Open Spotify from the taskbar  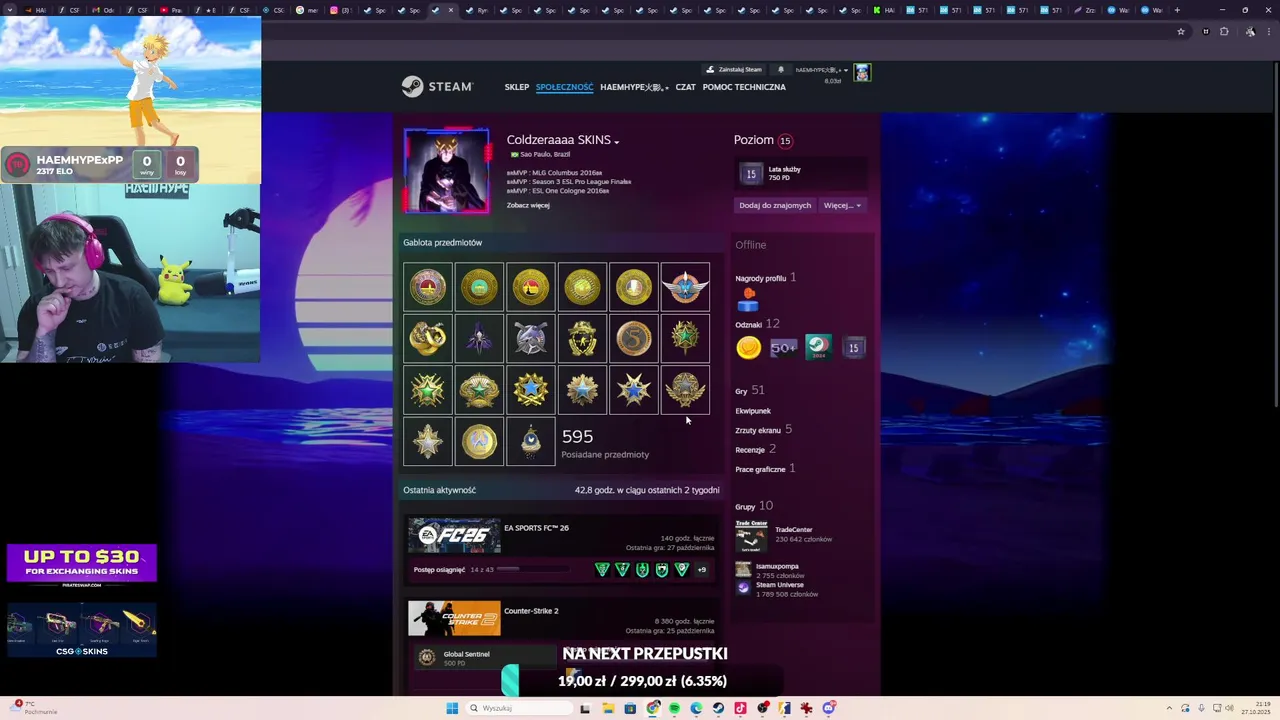pyautogui.click(x=674, y=709)
